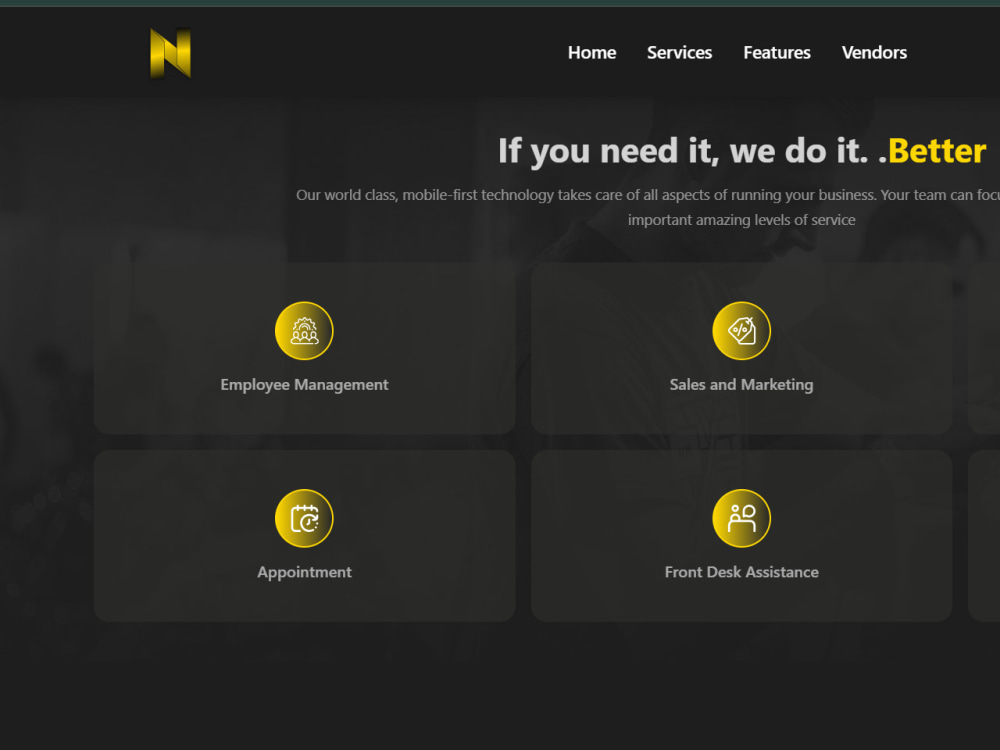Click the Front Desk Assistance people icon
This screenshot has width=1000, height=750.
(741, 518)
